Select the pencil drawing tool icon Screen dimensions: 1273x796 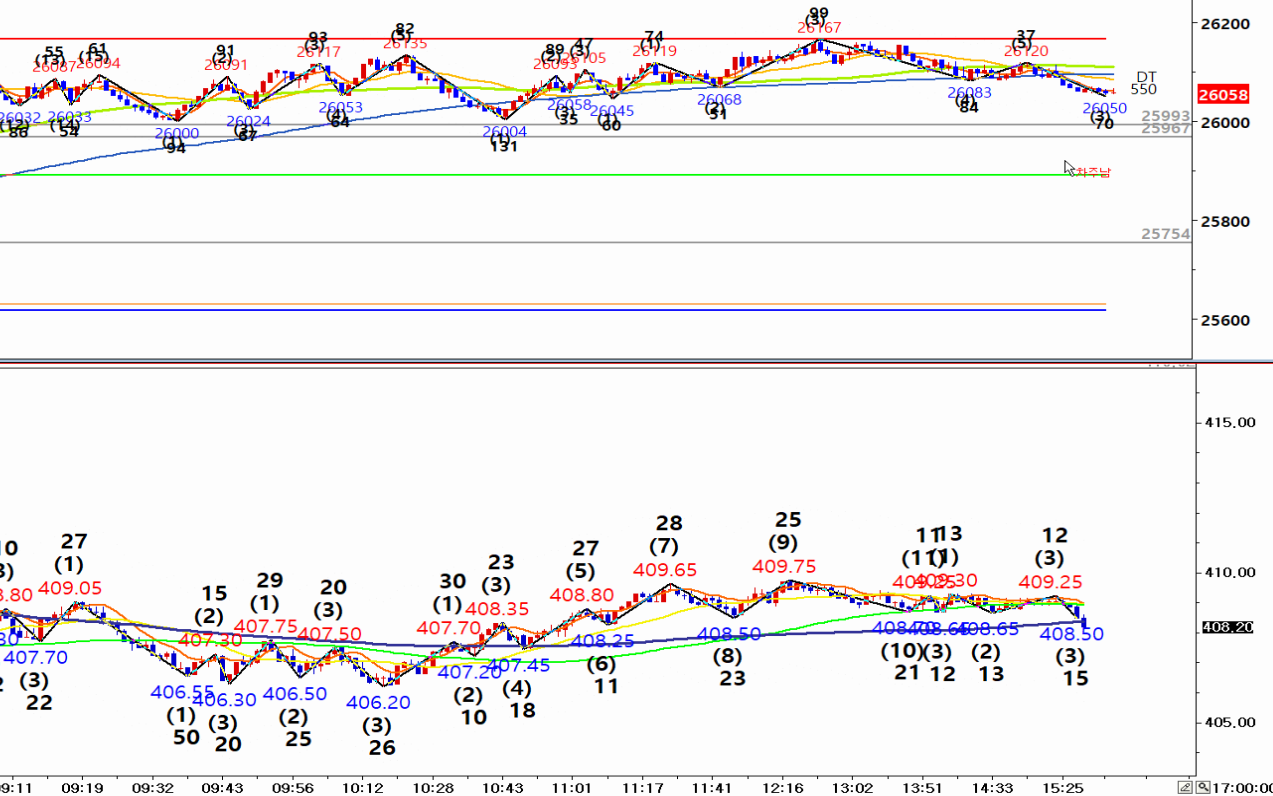tap(1185, 786)
